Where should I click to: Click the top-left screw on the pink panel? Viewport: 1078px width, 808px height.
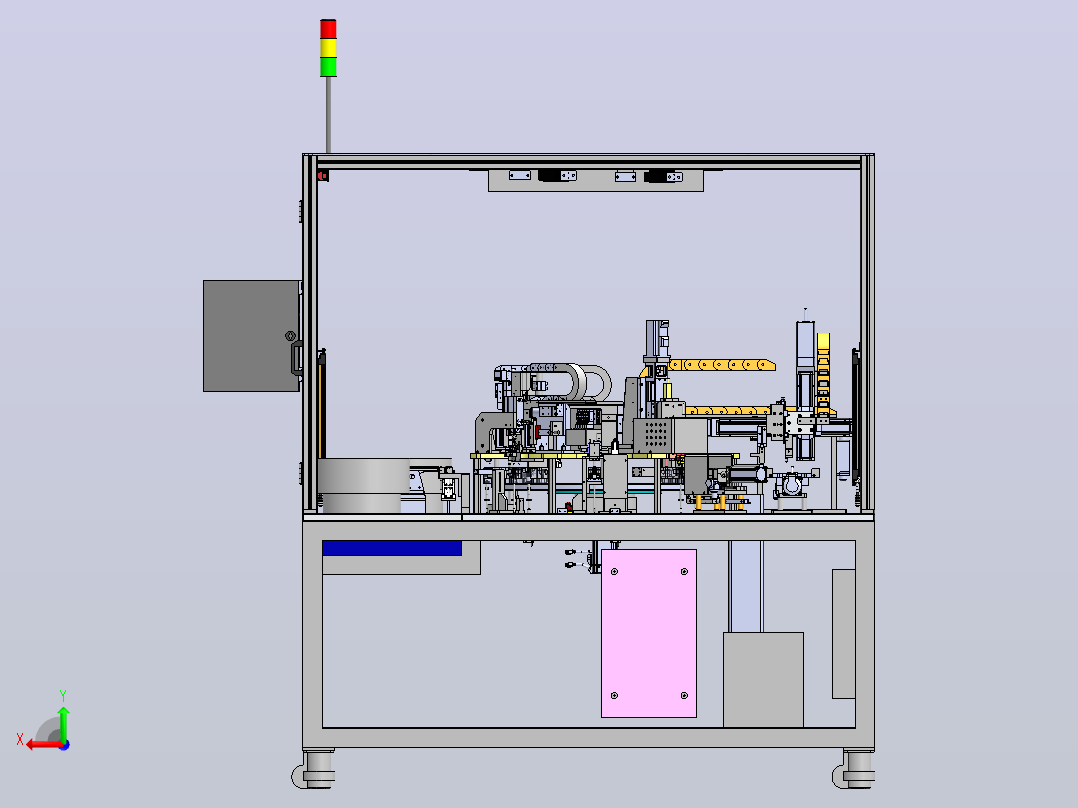pos(615,571)
